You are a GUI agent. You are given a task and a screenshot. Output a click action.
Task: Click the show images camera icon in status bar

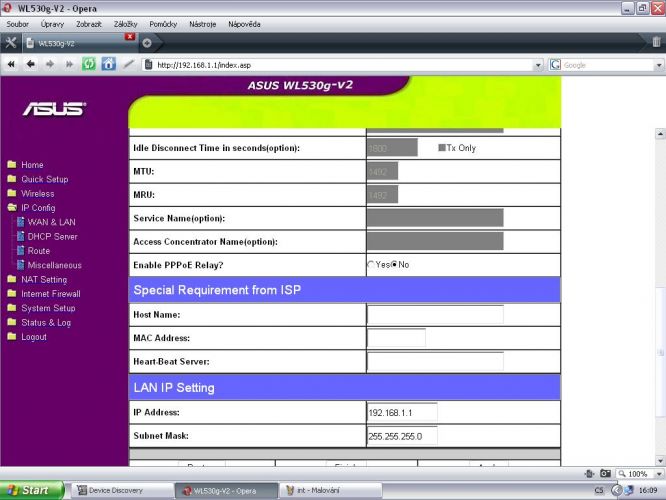point(605,473)
